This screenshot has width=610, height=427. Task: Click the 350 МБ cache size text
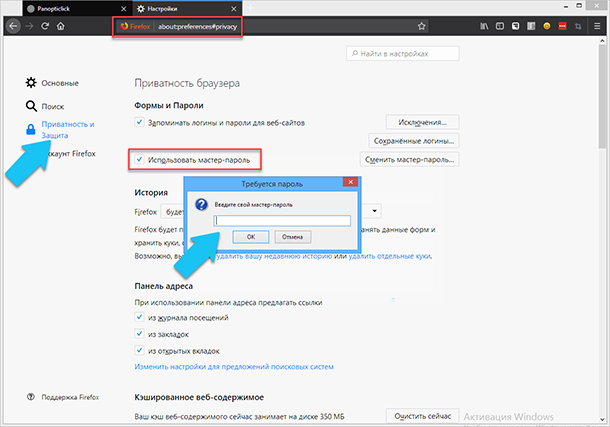coord(332,416)
